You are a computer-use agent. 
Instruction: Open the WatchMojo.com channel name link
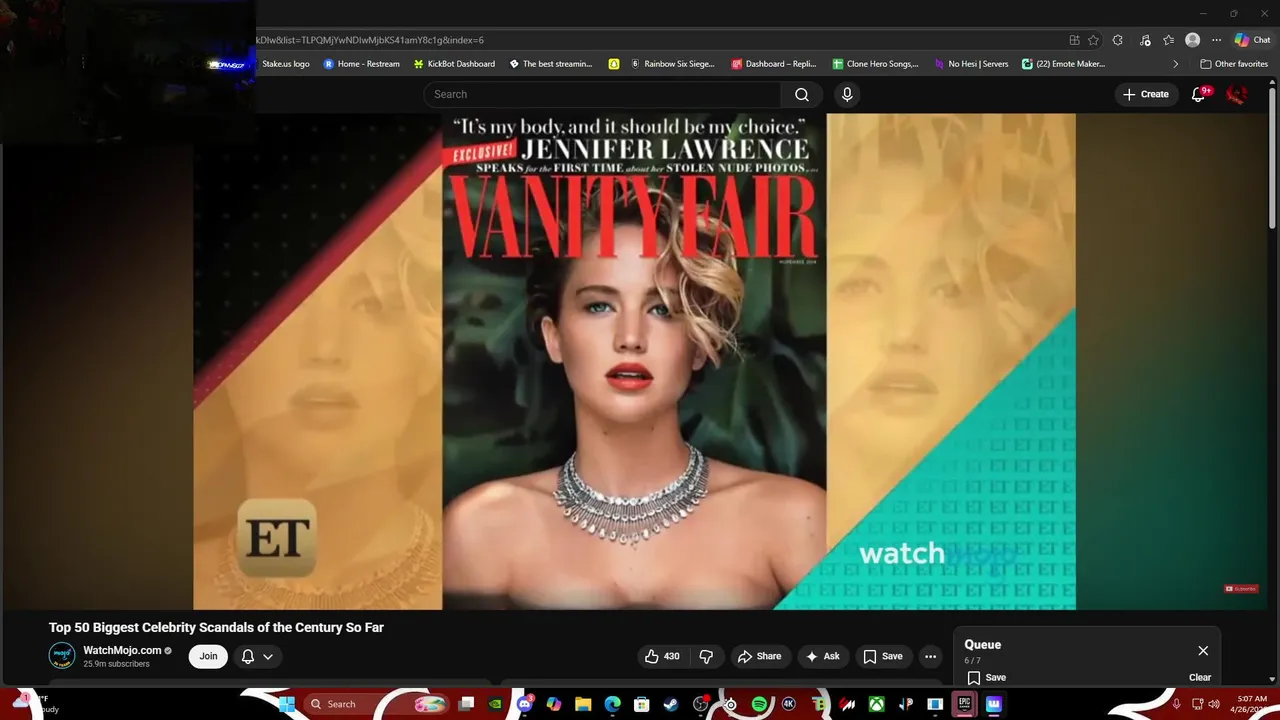(122, 650)
